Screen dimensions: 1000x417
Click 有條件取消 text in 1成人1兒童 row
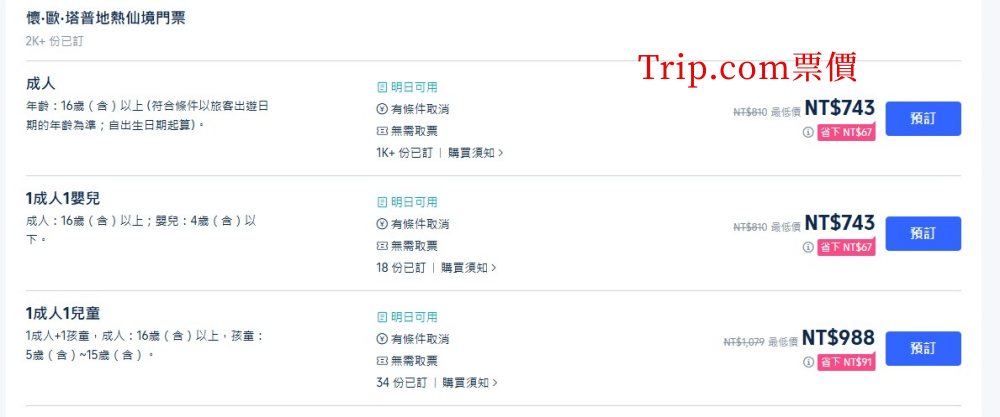point(420,339)
